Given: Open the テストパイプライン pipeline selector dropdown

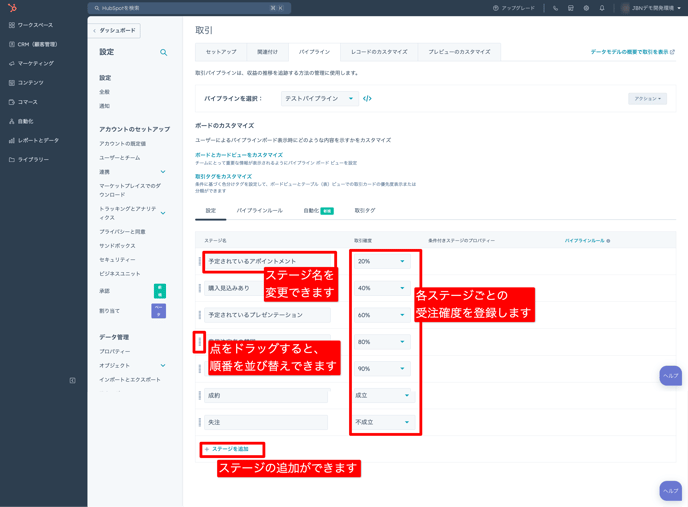Looking at the screenshot, I should click(x=319, y=98).
